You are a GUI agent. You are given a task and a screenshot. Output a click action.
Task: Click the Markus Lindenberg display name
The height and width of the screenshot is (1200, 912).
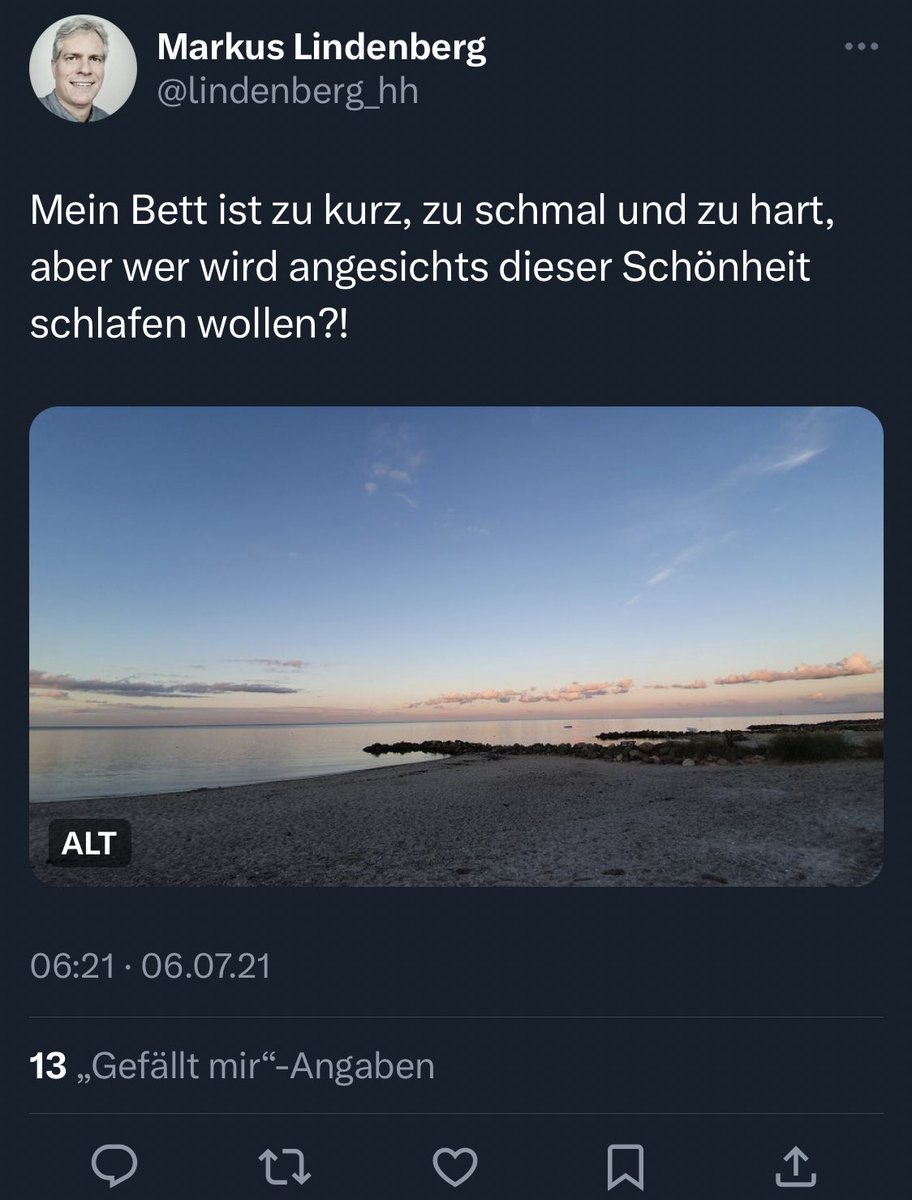[x=322, y=47]
